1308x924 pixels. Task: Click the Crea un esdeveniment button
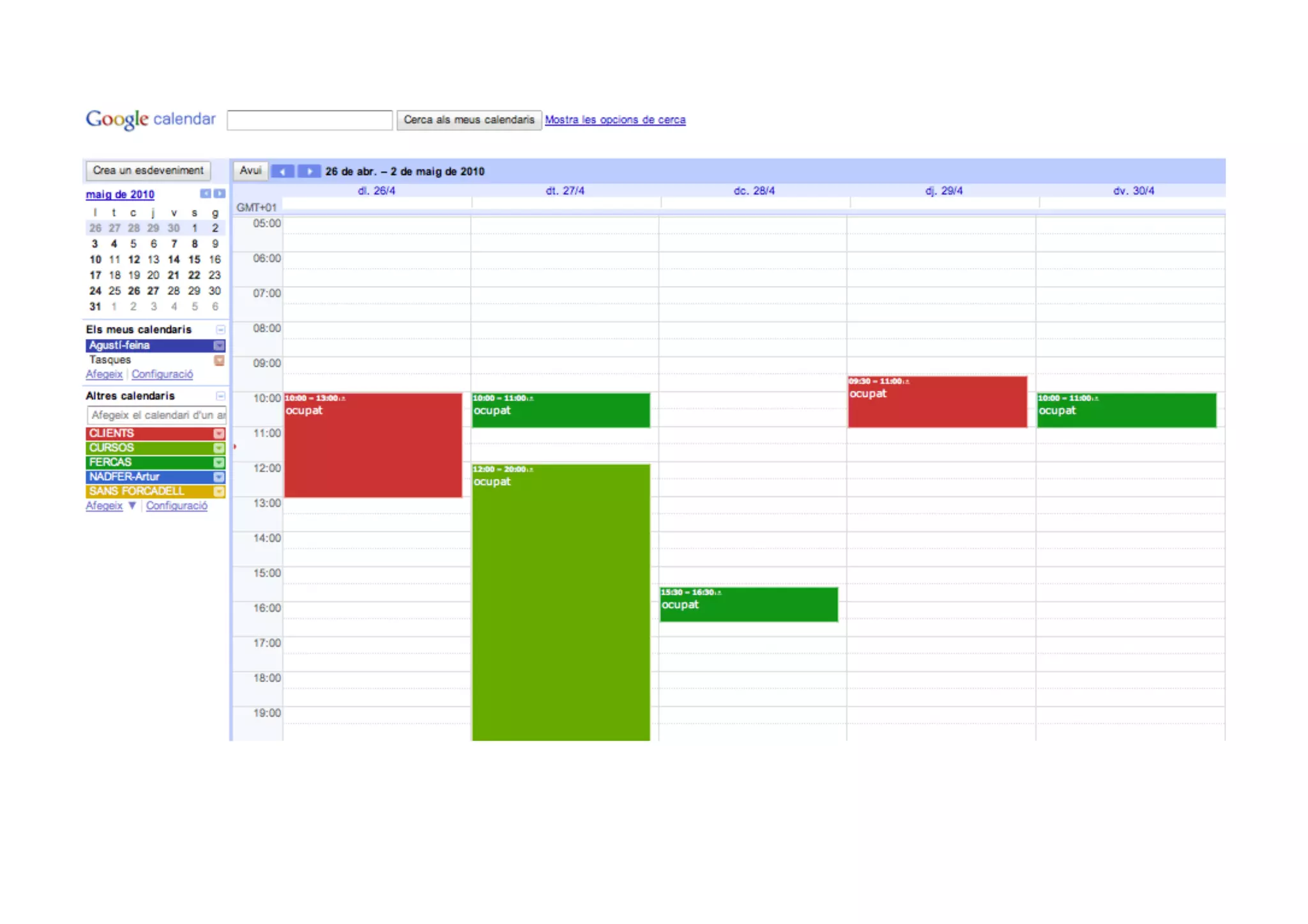[148, 170]
